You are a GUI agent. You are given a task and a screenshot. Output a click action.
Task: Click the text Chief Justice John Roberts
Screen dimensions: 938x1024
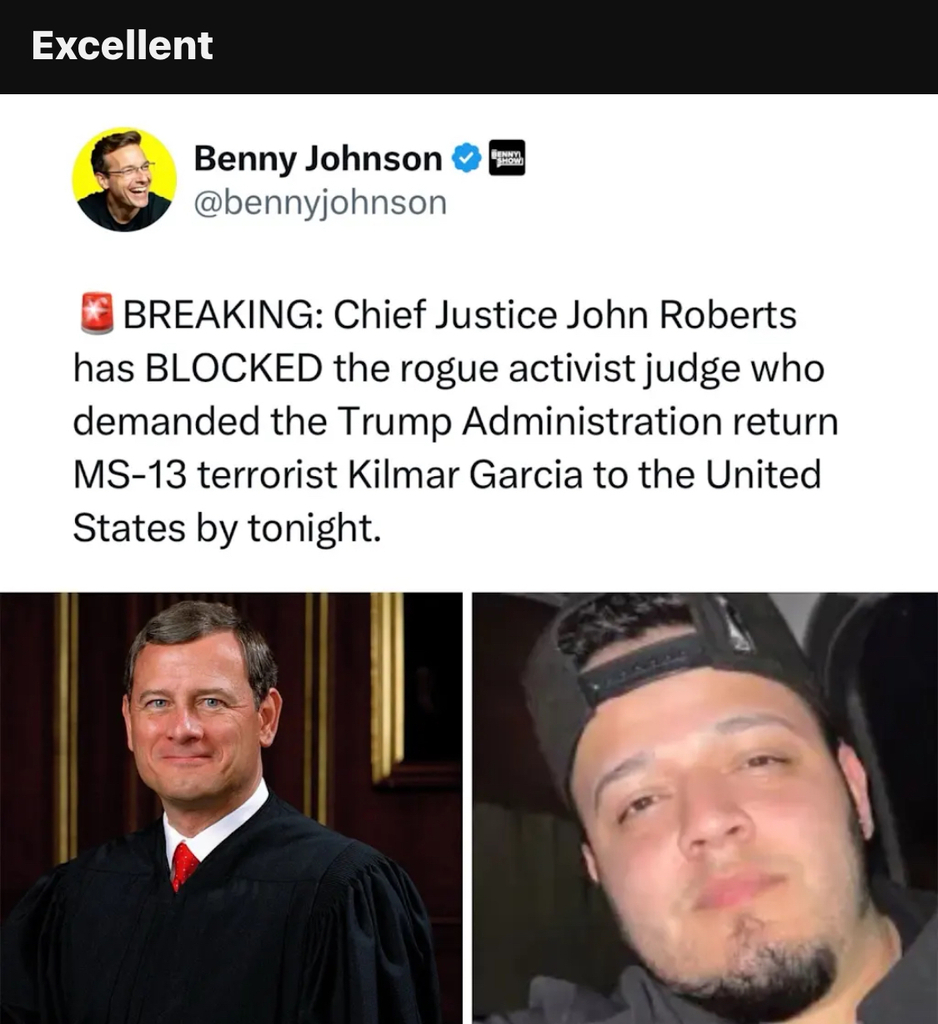tap(565, 315)
